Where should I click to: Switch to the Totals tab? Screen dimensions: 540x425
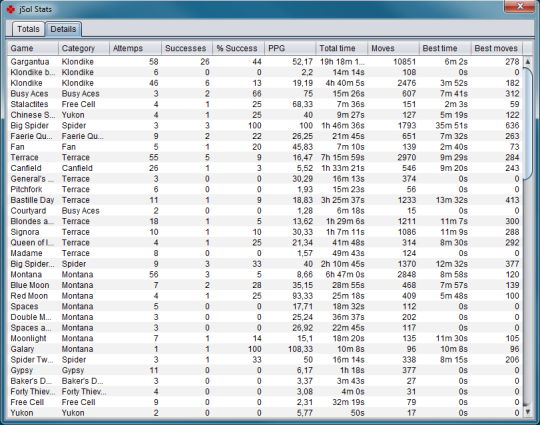28,29
